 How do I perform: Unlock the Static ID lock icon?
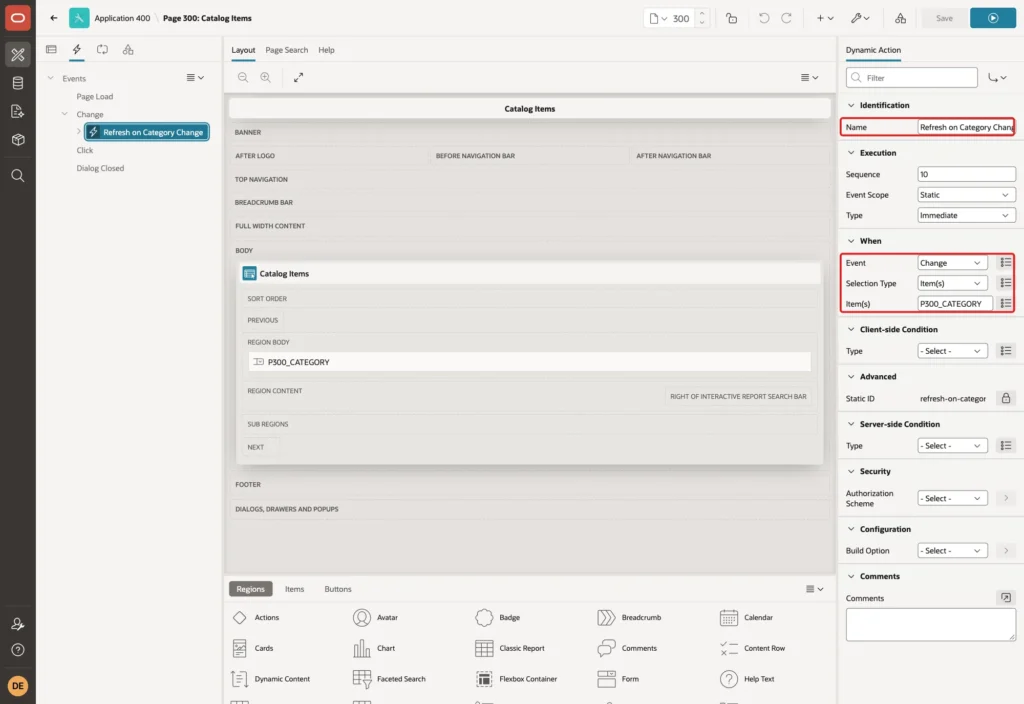click(x=1005, y=398)
